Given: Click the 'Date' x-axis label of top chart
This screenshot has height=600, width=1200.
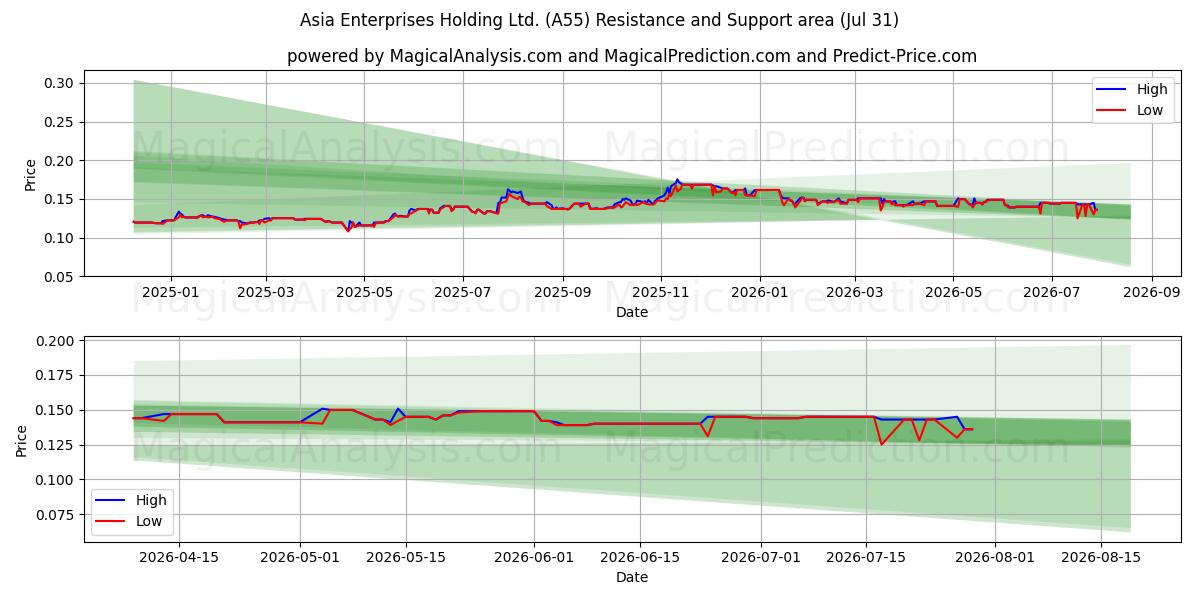Looking at the screenshot, I should [631, 312].
